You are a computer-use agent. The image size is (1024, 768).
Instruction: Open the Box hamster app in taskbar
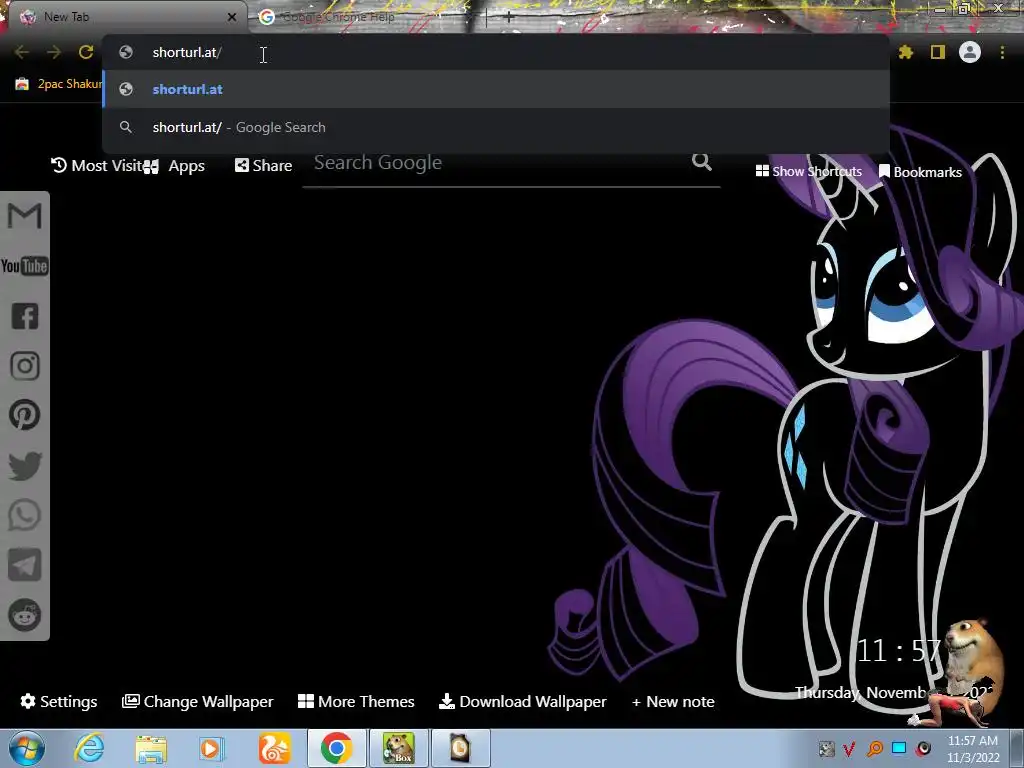click(398, 748)
